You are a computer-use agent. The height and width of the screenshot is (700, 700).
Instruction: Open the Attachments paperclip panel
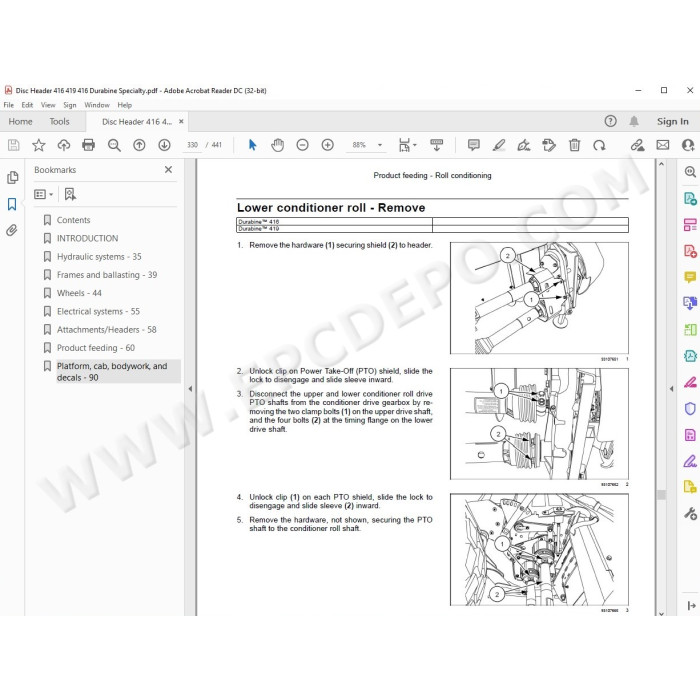click(12, 230)
